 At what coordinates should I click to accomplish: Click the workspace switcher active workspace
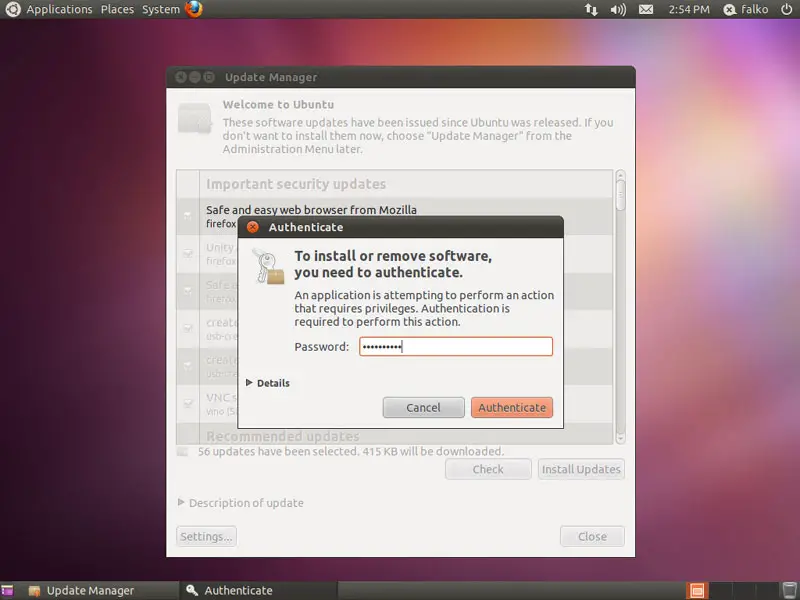697,591
